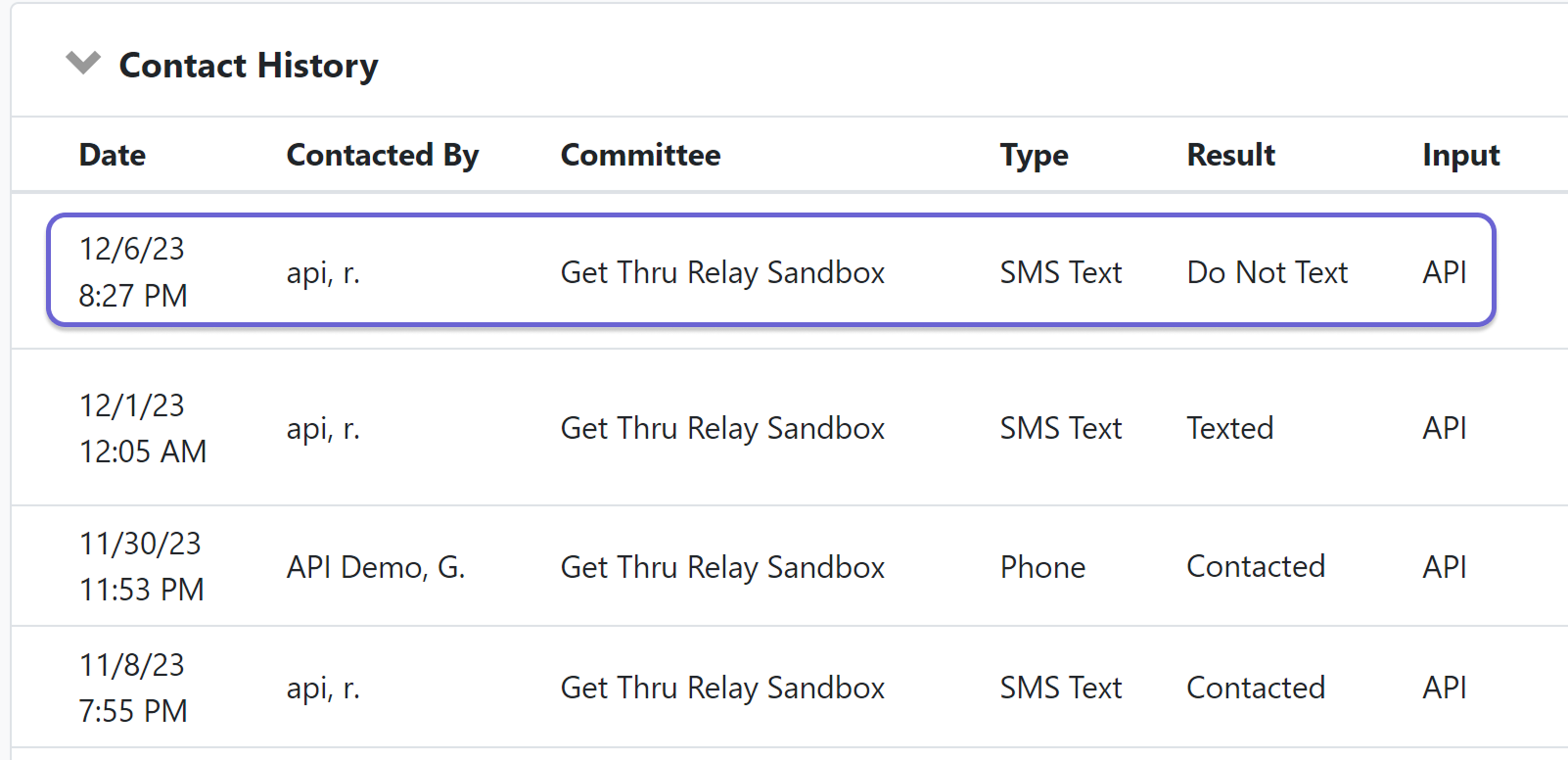This screenshot has height=760, width=1568.
Task: Click the Contact History title text
Action: (x=248, y=65)
